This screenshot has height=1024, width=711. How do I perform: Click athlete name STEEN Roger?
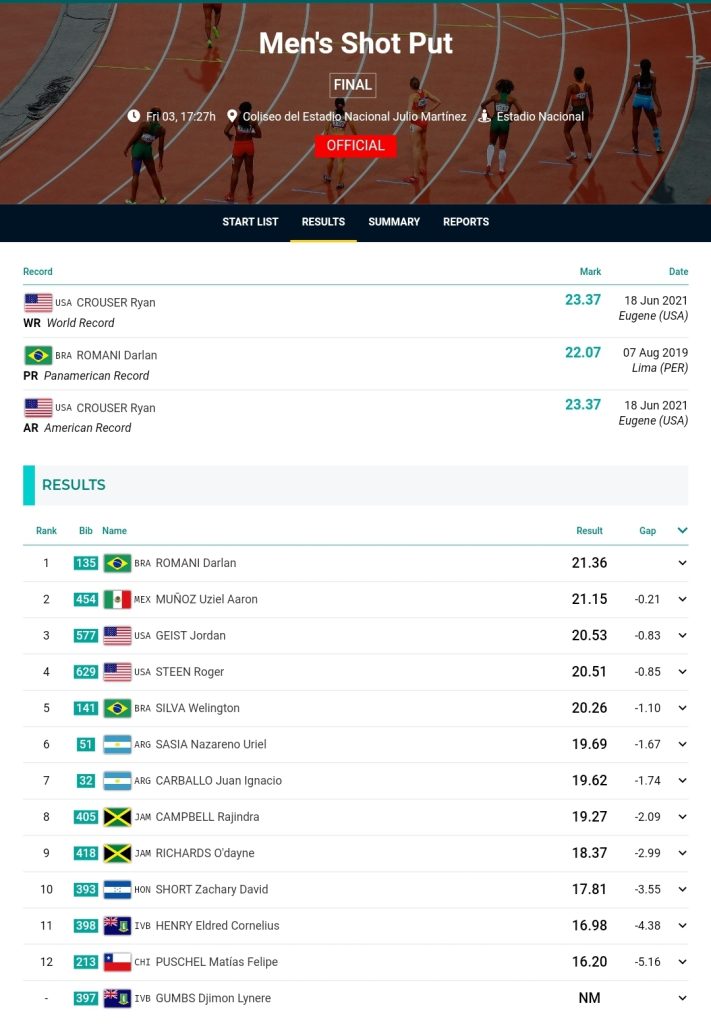189,672
